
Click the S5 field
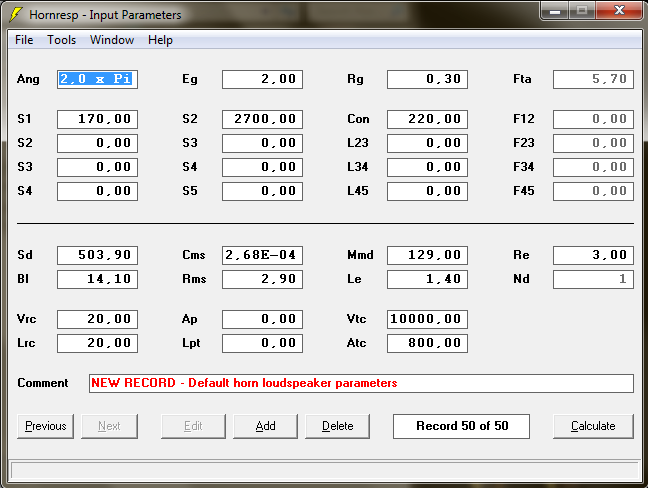coord(262,191)
